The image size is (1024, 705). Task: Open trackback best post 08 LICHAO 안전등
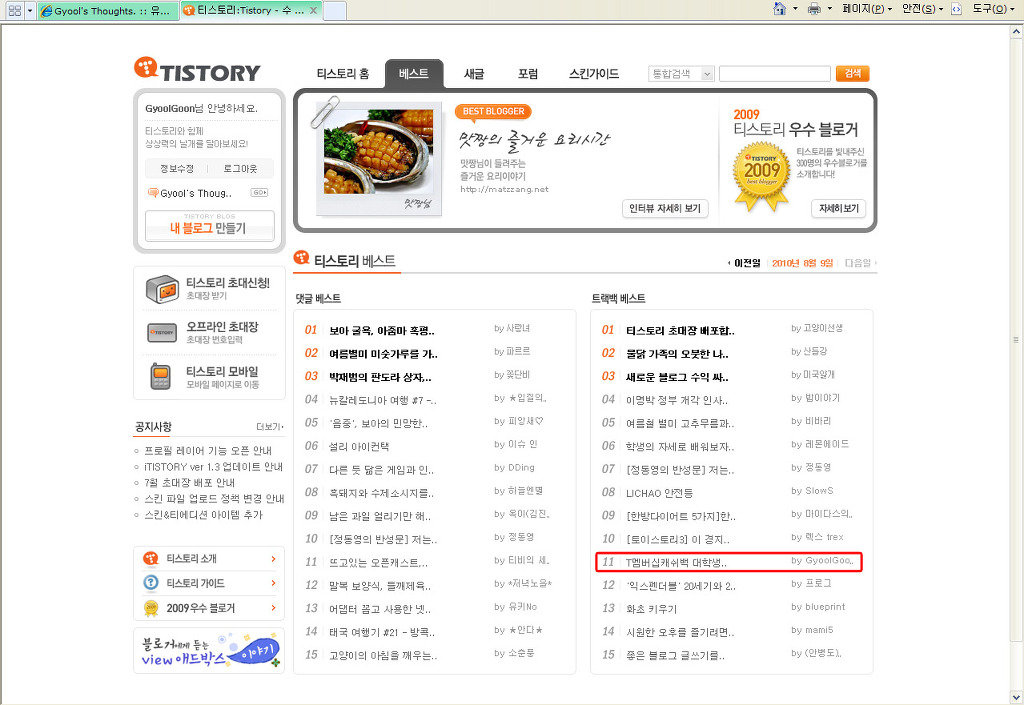(x=660, y=493)
